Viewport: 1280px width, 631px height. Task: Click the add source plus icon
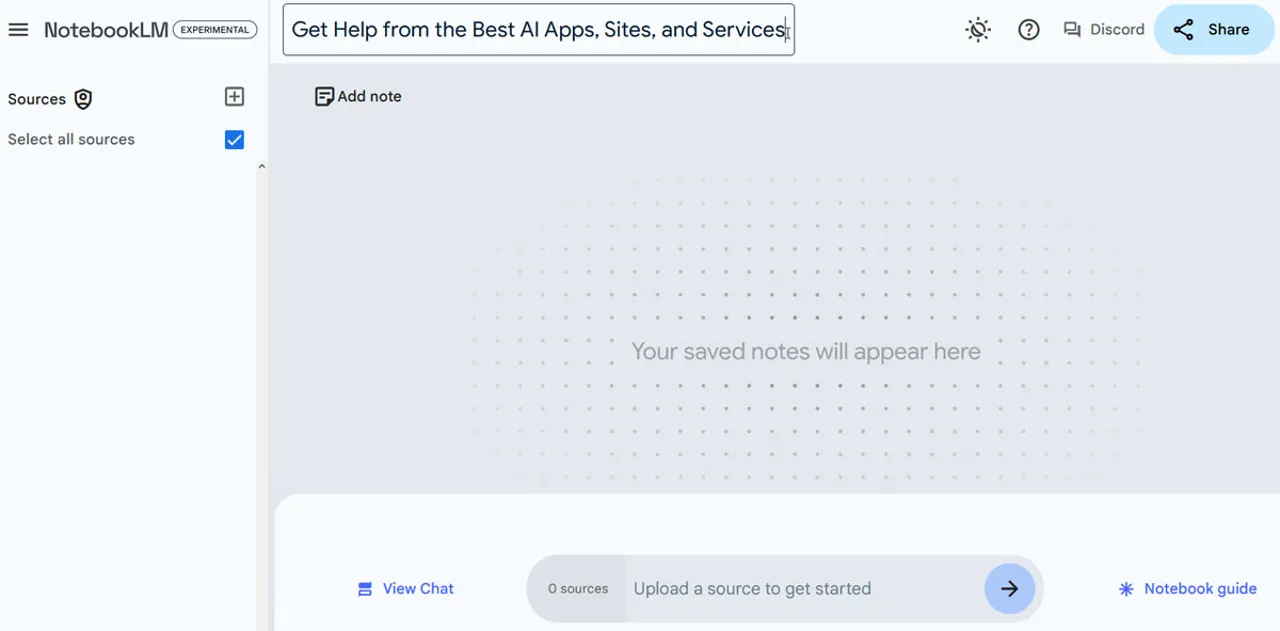pos(234,97)
